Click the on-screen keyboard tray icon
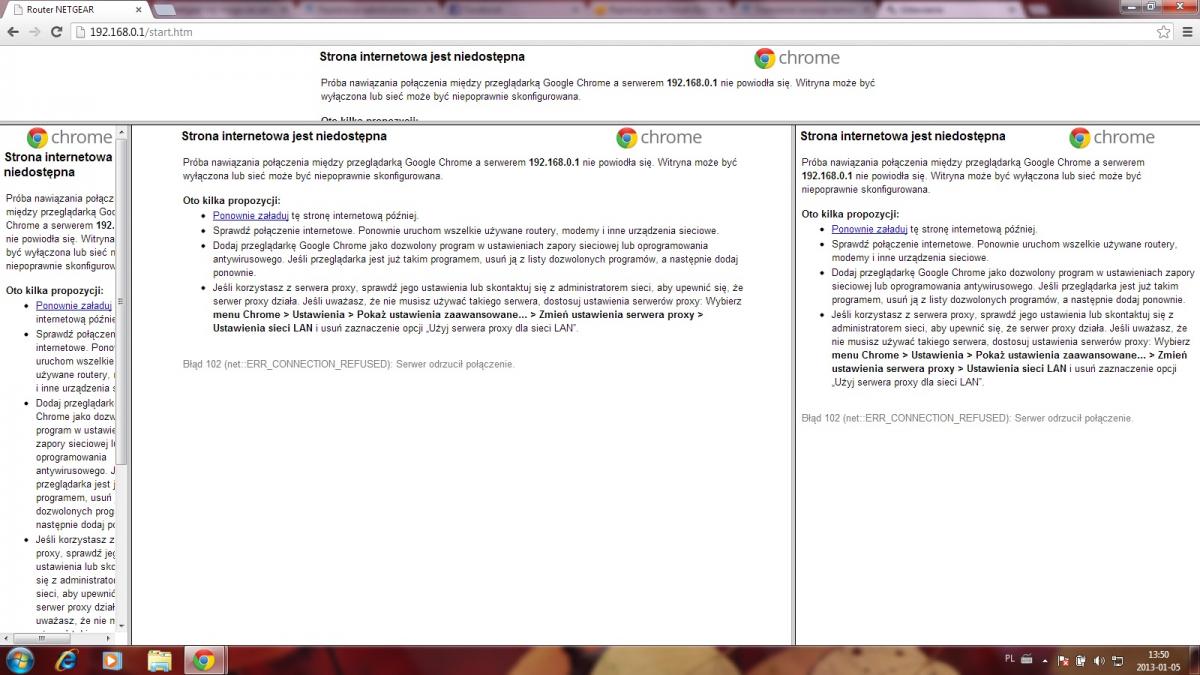This screenshot has height=675, width=1200. click(1027, 660)
